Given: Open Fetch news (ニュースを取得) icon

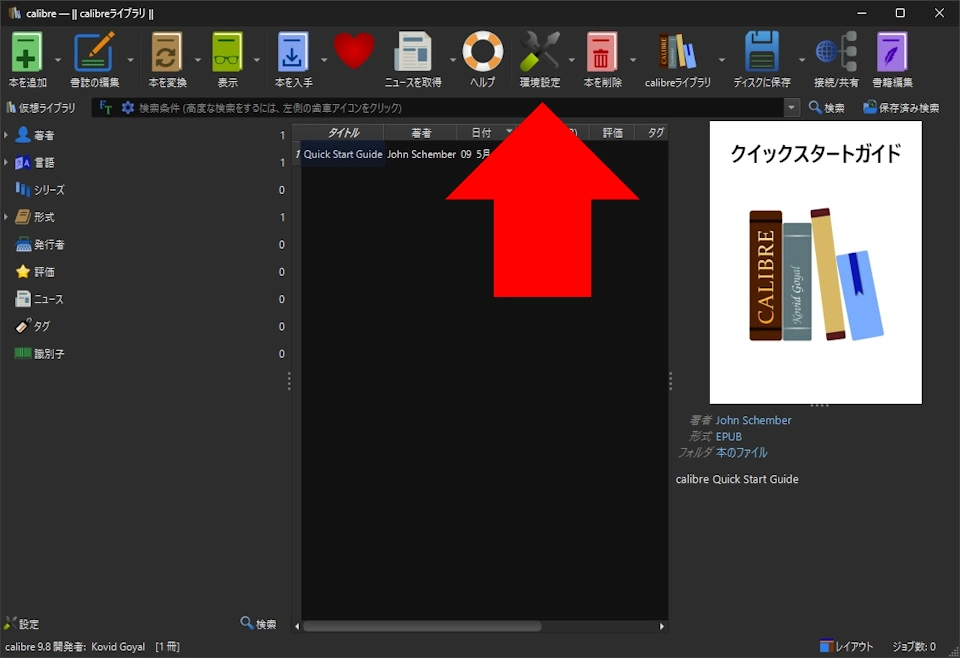Looking at the screenshot, I should [x=413, y=52].
